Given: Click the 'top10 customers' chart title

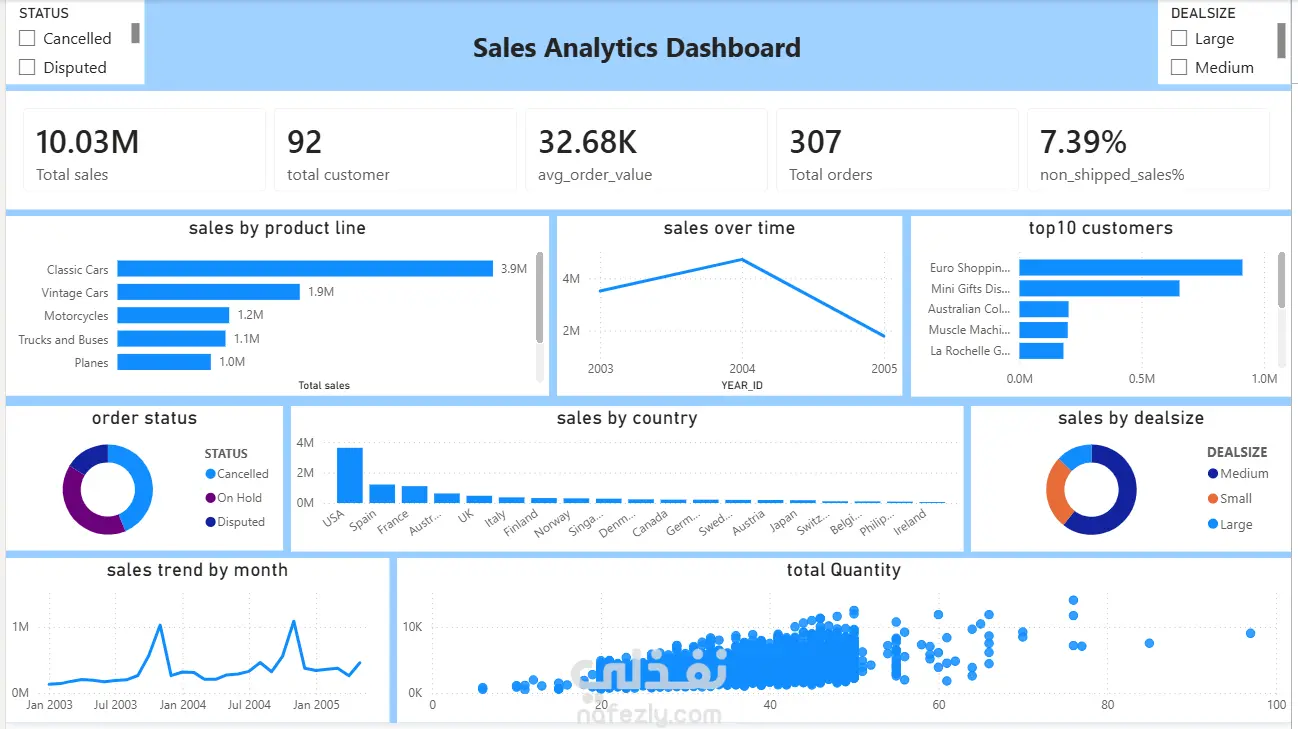Looking at the screenshot, I should [x=1100, y=228].
